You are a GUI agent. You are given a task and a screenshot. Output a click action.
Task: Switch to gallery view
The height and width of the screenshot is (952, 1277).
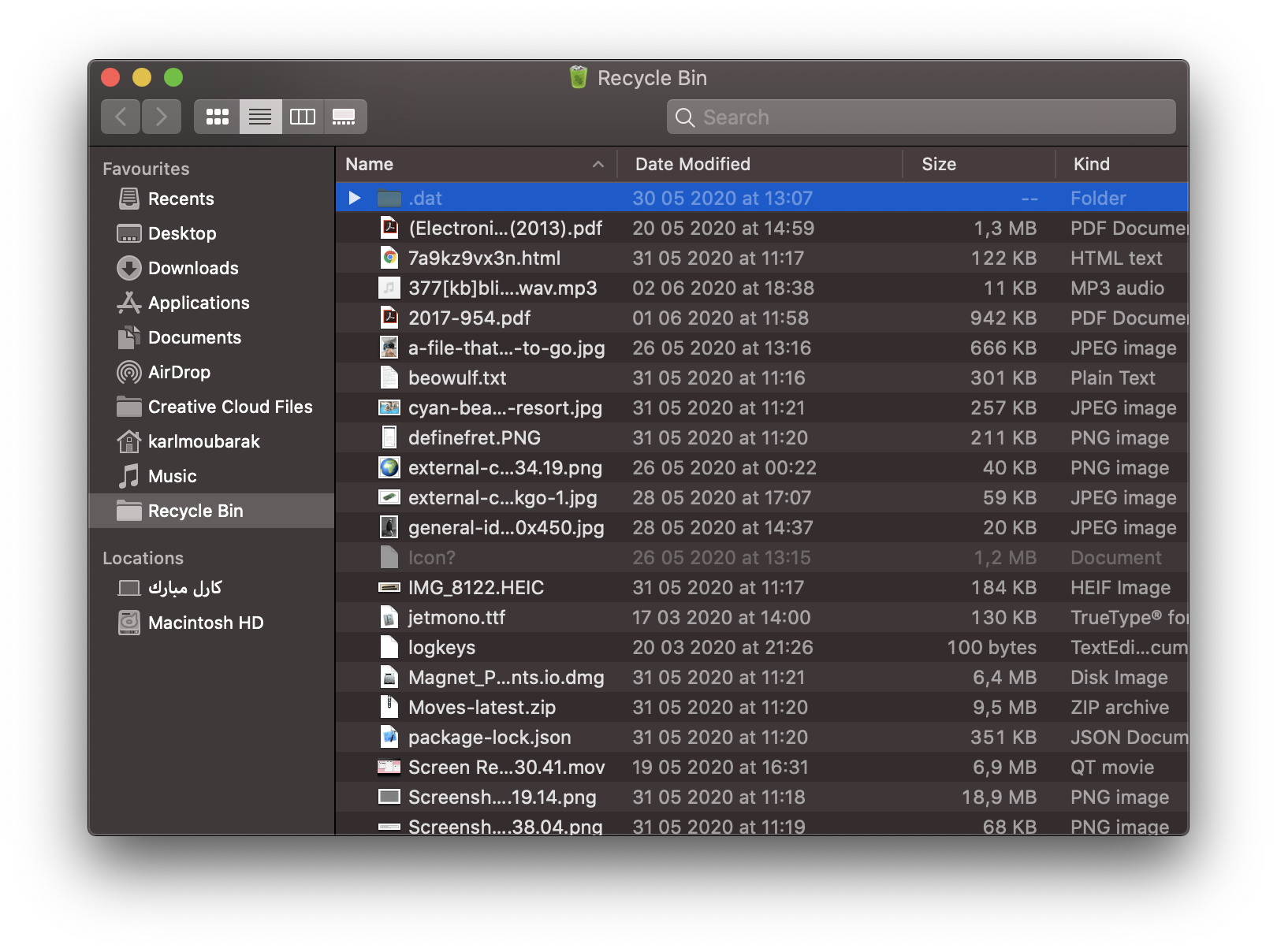click(x=344, y=117)
